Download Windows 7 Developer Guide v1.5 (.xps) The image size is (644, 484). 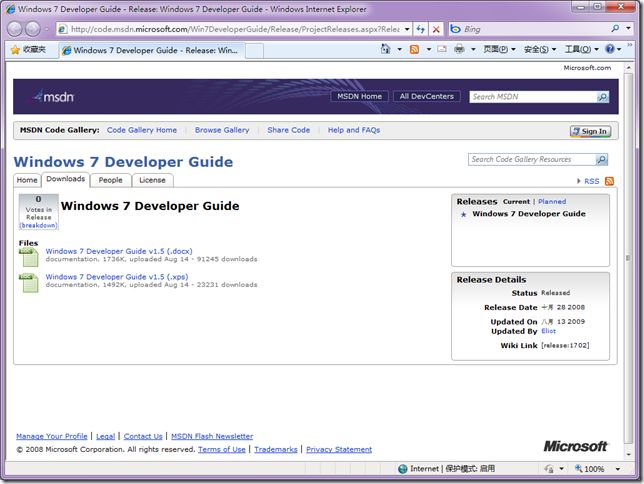click(117, 277)
